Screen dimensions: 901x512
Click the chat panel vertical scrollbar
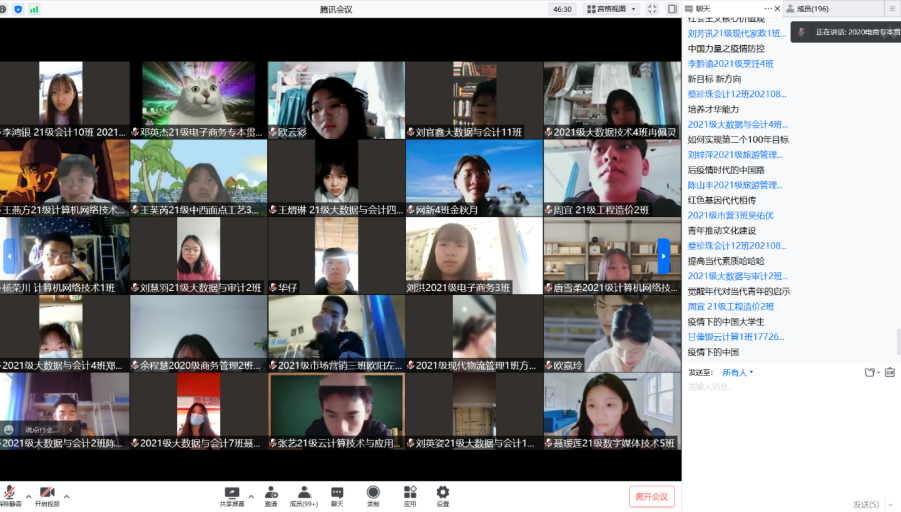click(x=897, y=341)
